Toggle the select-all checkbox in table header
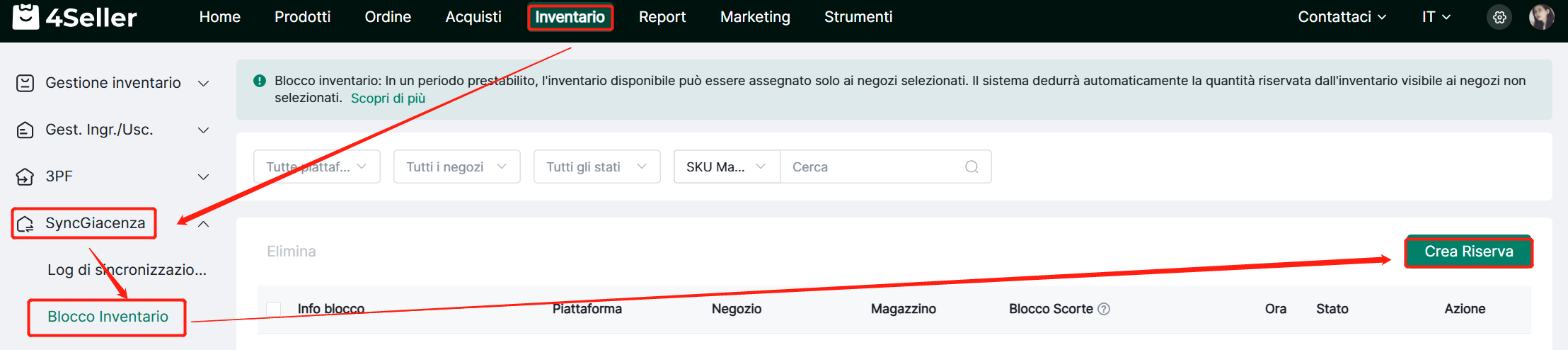 (274, 309)
